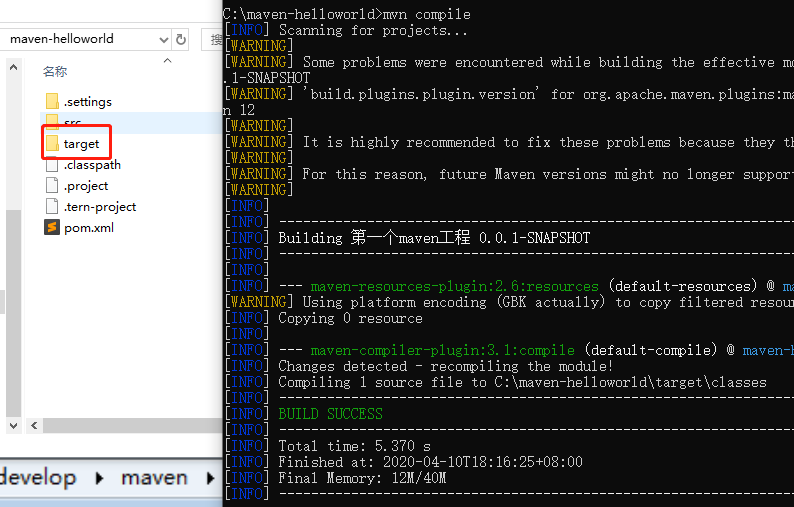The height and width of the screenshot is (507, 794).
Task: Click the develop breadcrumb segment
Action: 38,478
